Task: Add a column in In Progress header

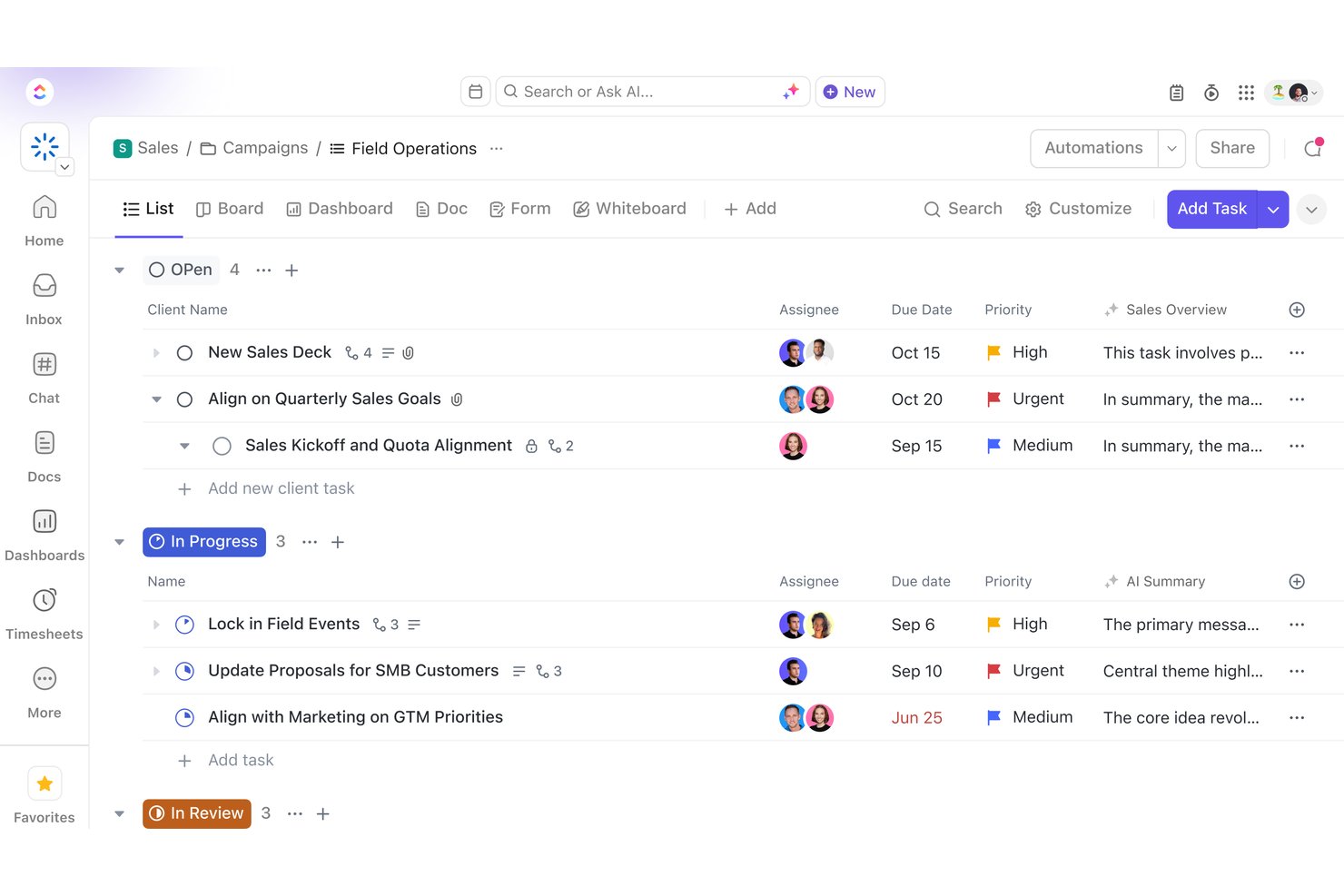Action: [x=1297, y=581]
